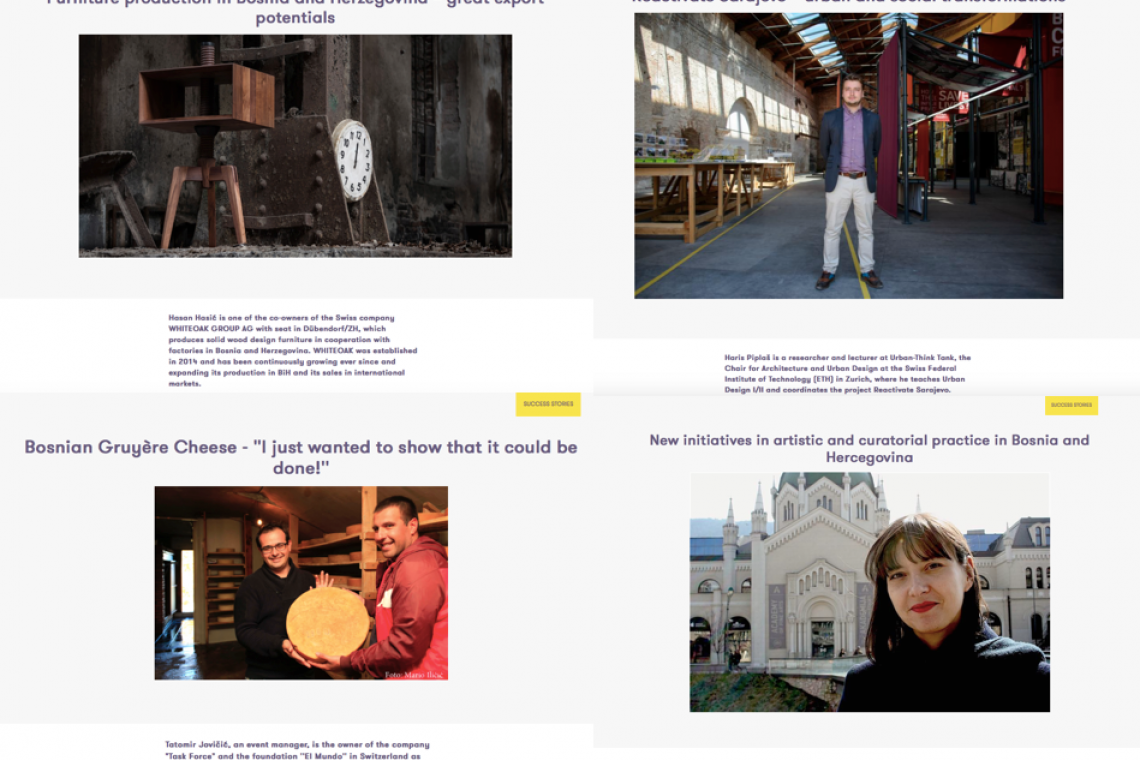This screenshot has height=760, width=1140.
Task: Open the New initiatives in artistic practice title
Action: pos(870,449)
